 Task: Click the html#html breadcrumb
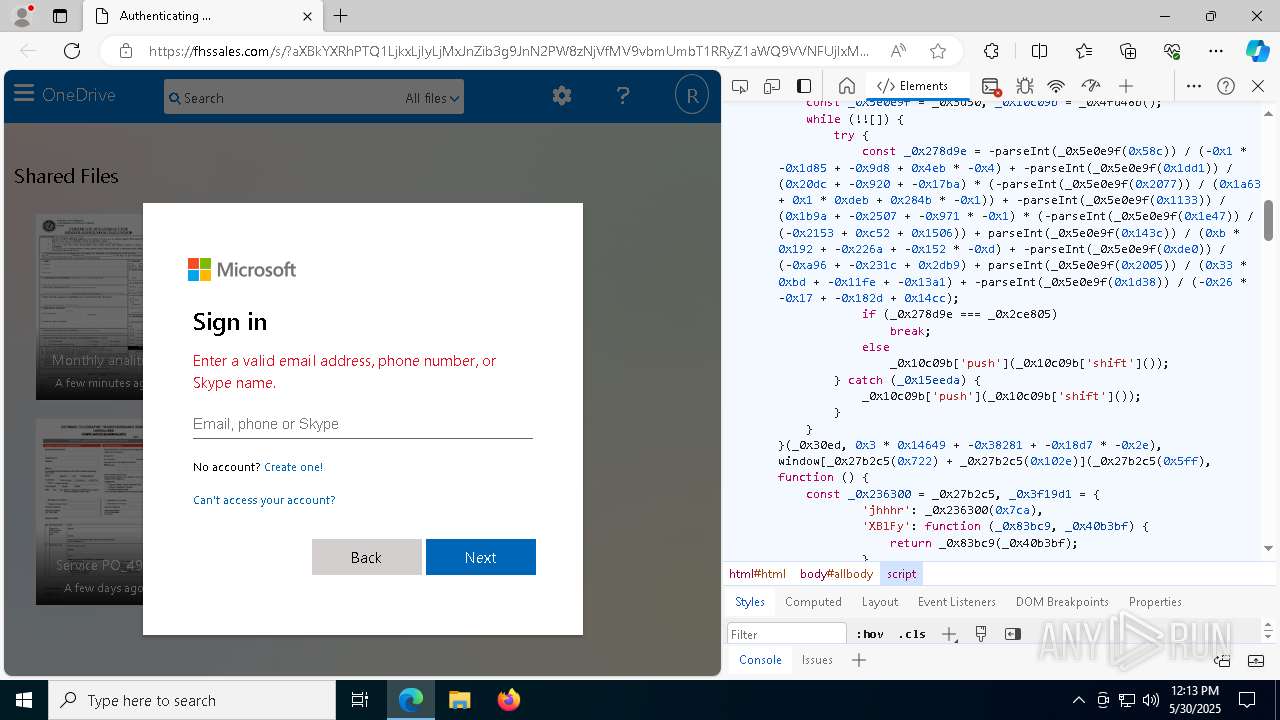(x=757, y=574)
